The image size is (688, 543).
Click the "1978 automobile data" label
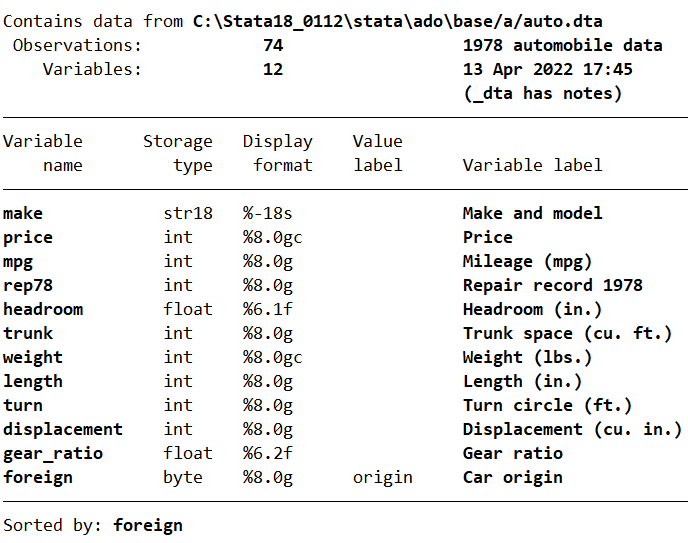pos(562,45)
